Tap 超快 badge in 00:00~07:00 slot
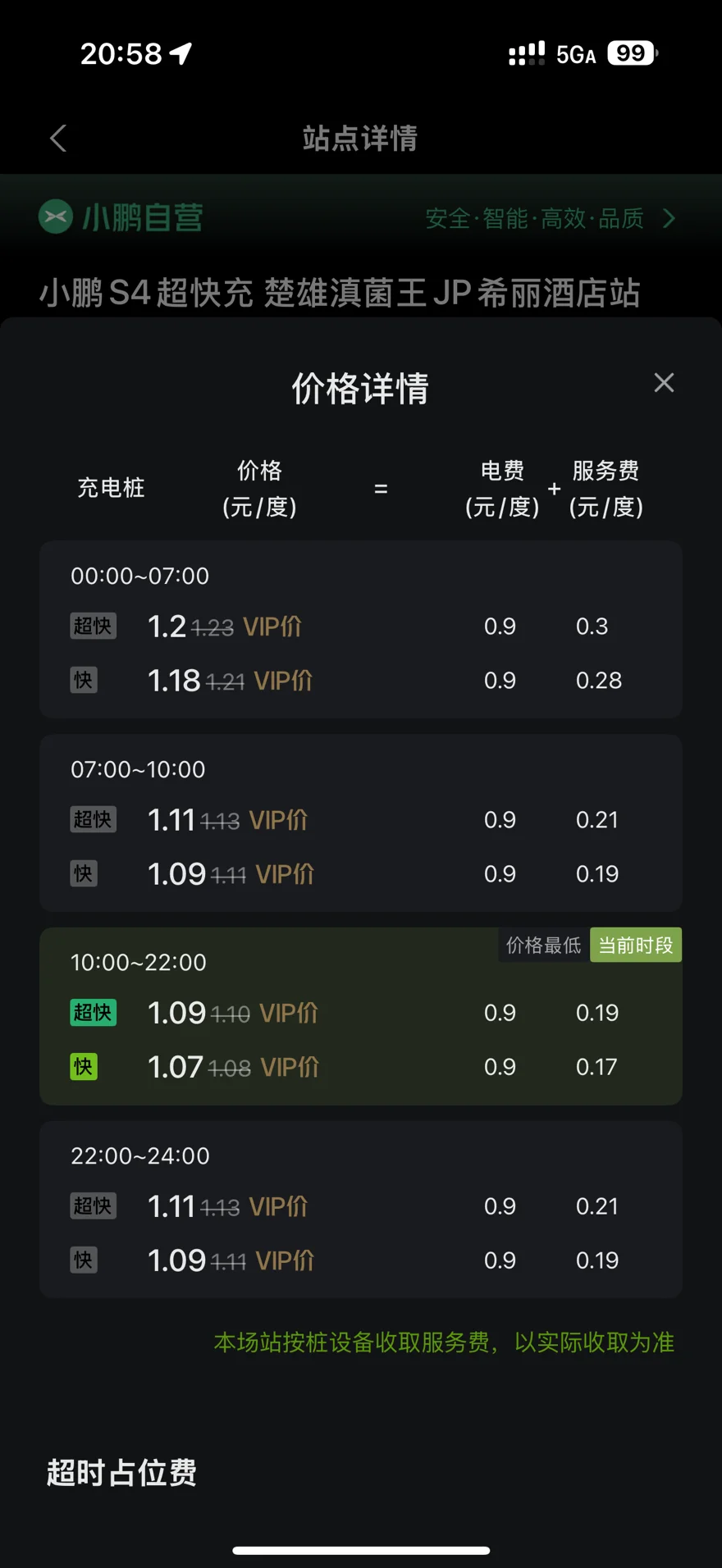 click(93, 626)
